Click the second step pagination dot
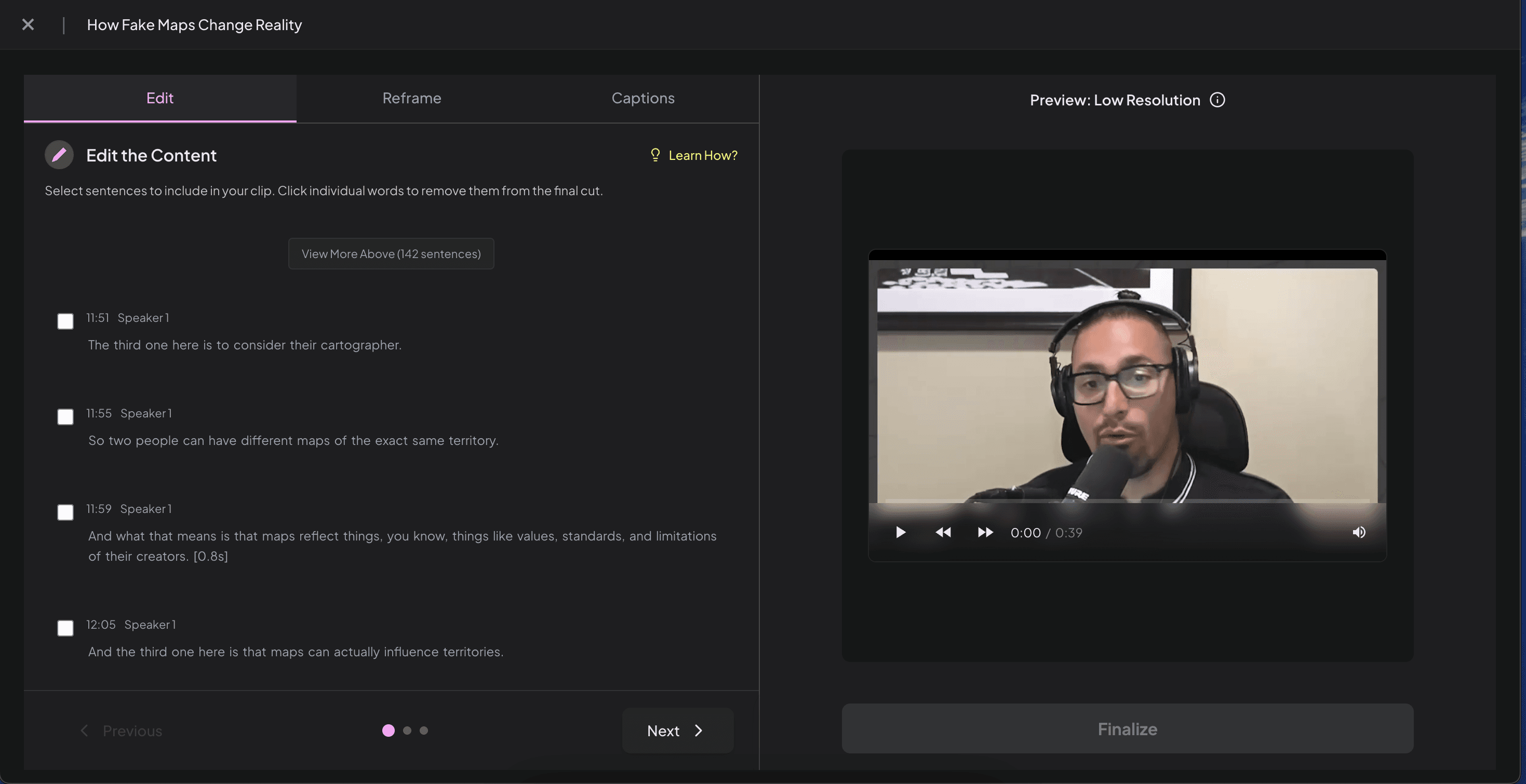Viewport: 1526px width, 784px height. click(407, 731)
